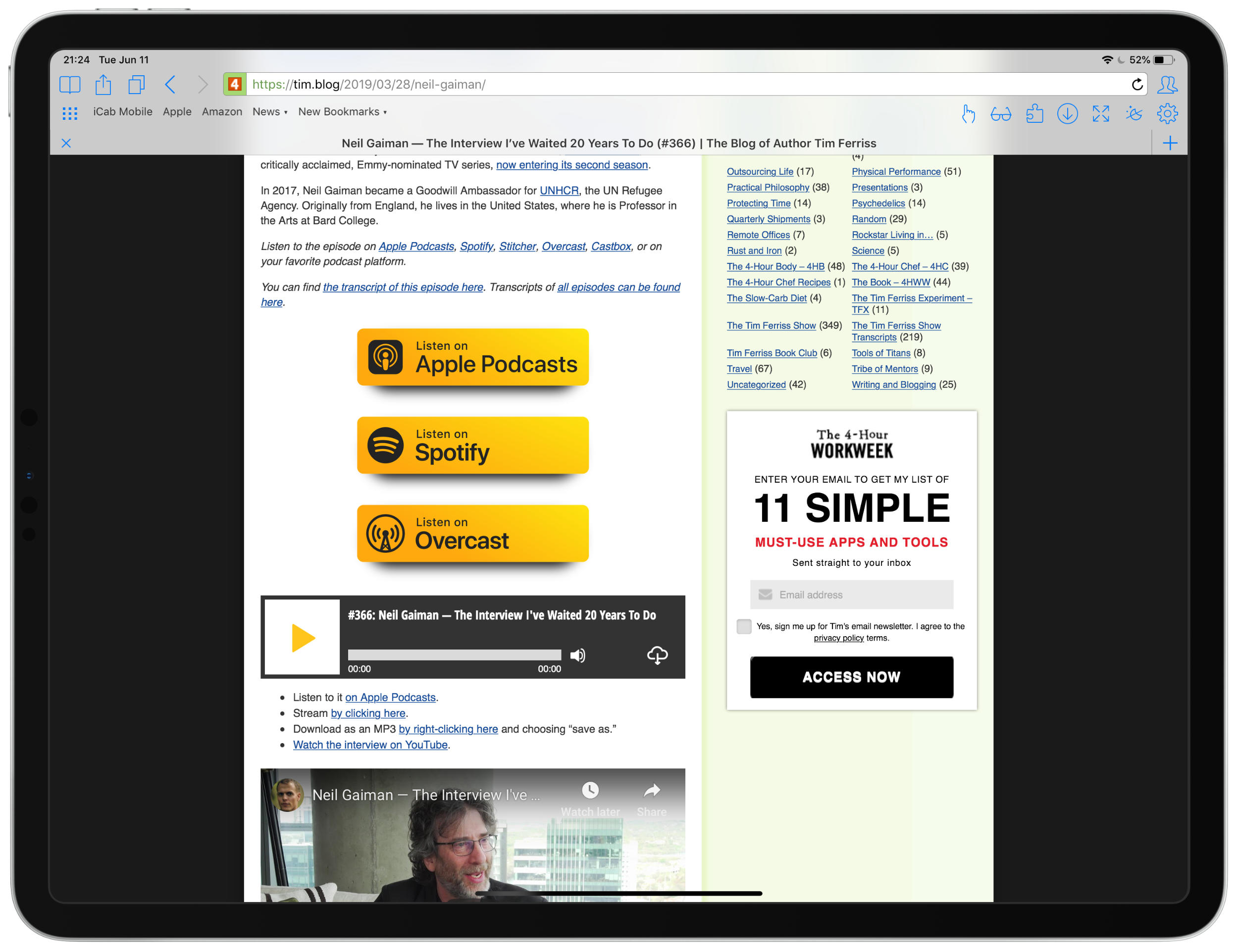Open the bookmarks book icon
Screen dimensions: 1238x952
point(70,85)
